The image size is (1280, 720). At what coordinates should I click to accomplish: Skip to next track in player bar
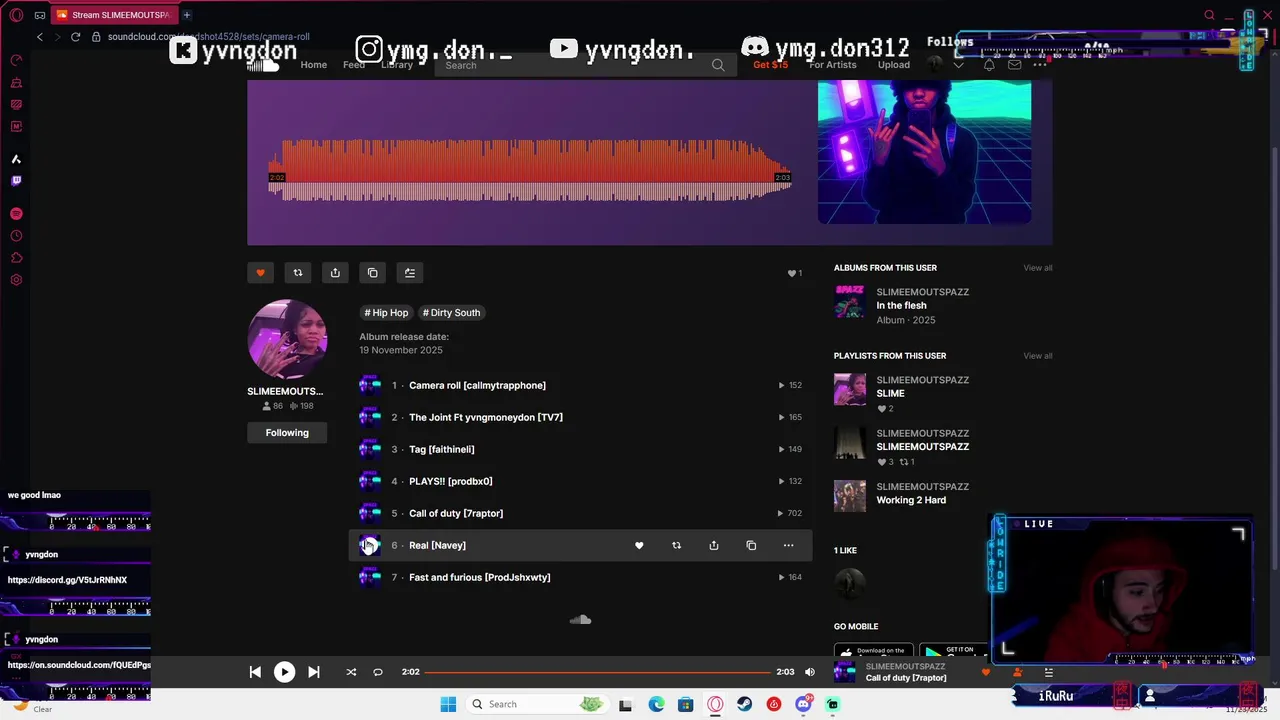point(313,672)
